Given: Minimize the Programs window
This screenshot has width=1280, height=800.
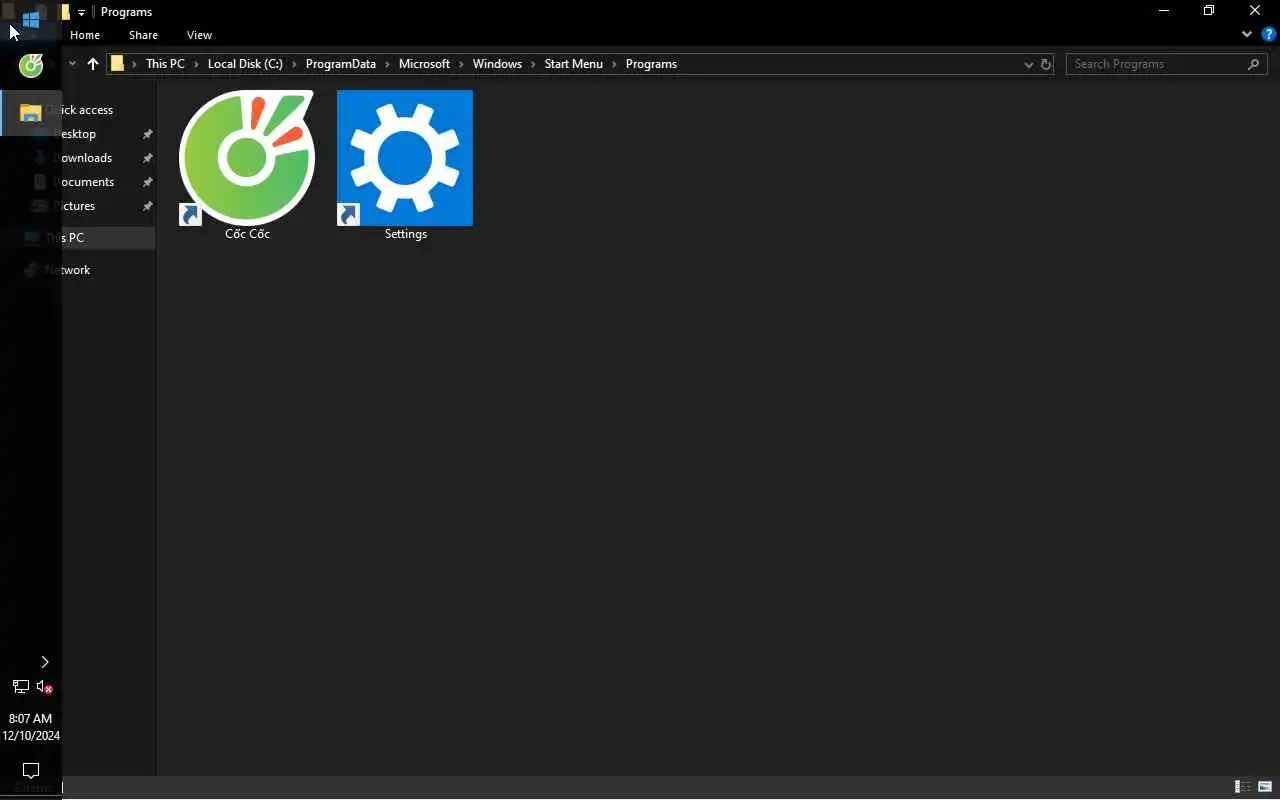Looking at the screenshot, I should [x=1163, y=11].
